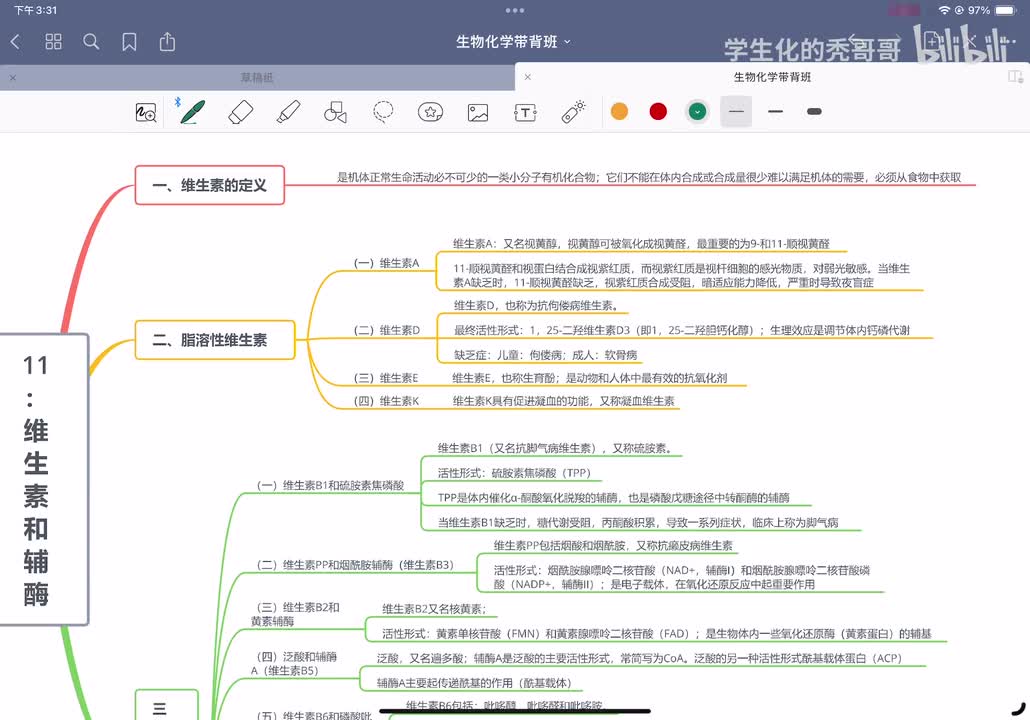Click (四) 泛酸和辅酶A branch
The height and width of the screenshot is (720, 1030).
pyautogui.click(x=294, y=664)
